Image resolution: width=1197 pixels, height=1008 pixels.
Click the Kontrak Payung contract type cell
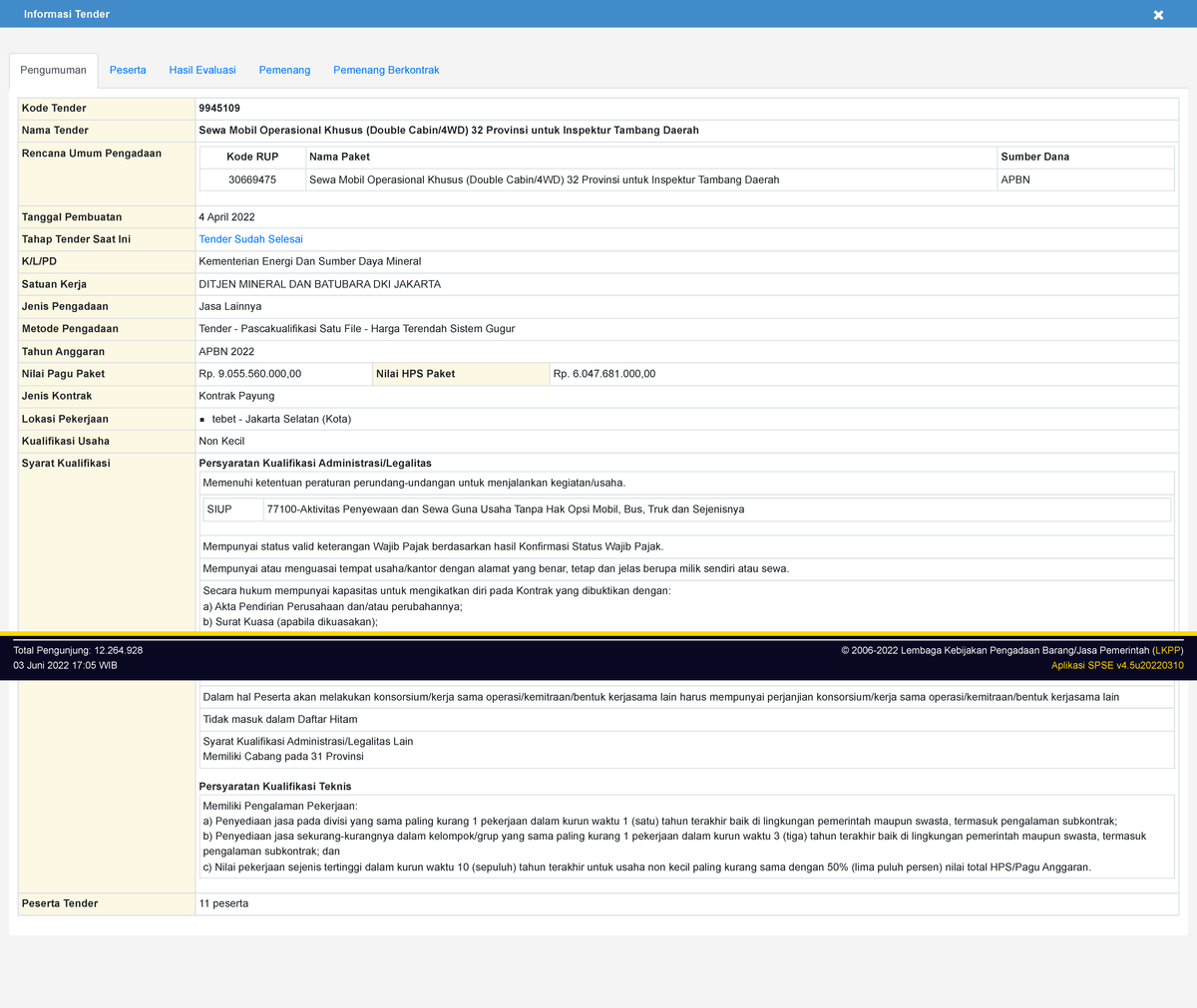235,396
